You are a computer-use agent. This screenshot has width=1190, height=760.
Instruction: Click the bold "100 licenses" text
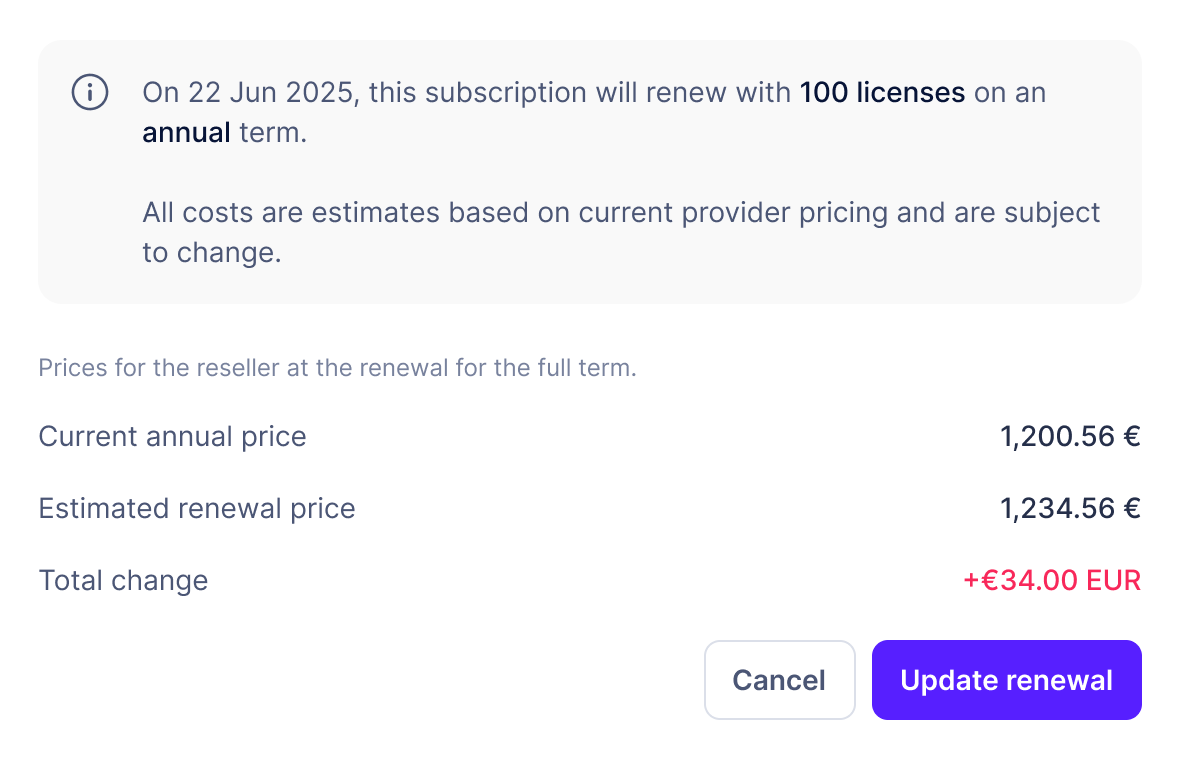[882, 93]
